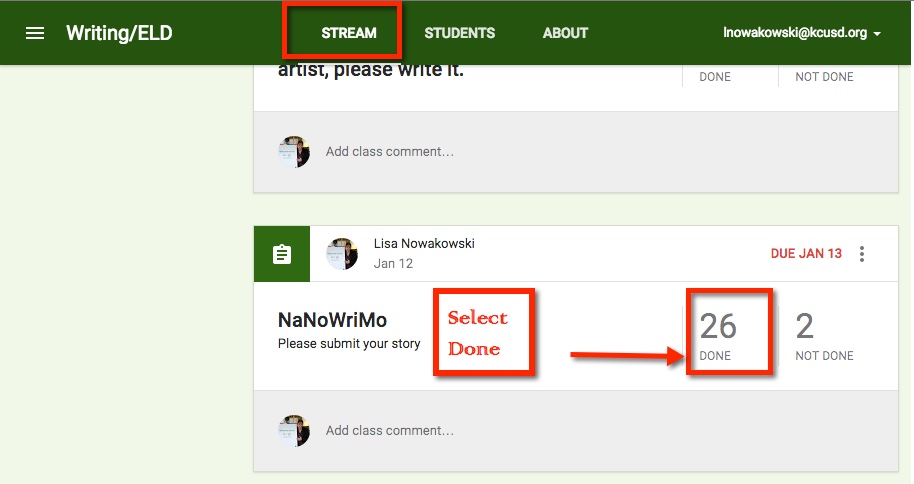This screenshot has width=914, height=484.
Task: Click the Due Jan 13 label
Action: [x=806, y=254]
